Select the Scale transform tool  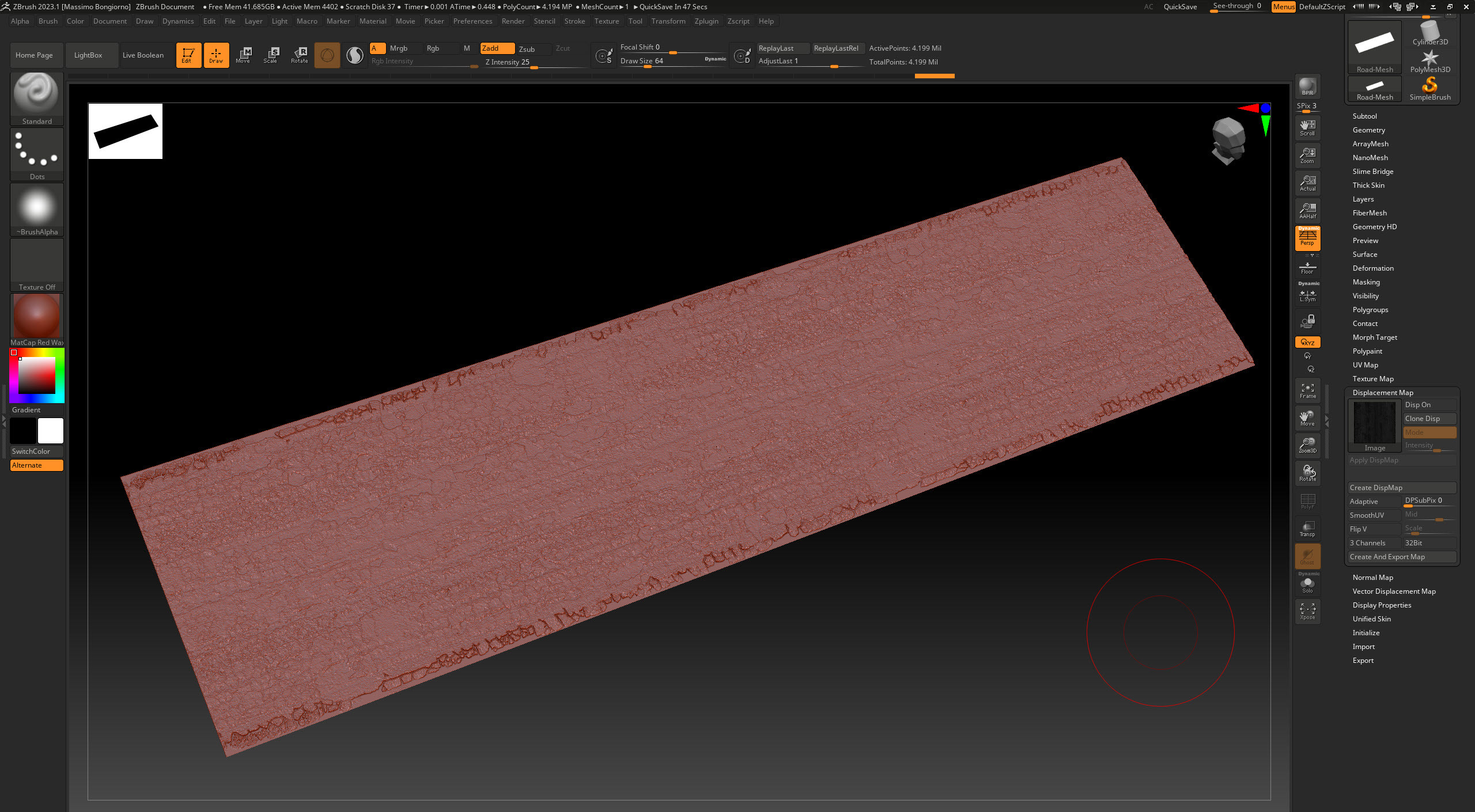(x=271, y=55)
